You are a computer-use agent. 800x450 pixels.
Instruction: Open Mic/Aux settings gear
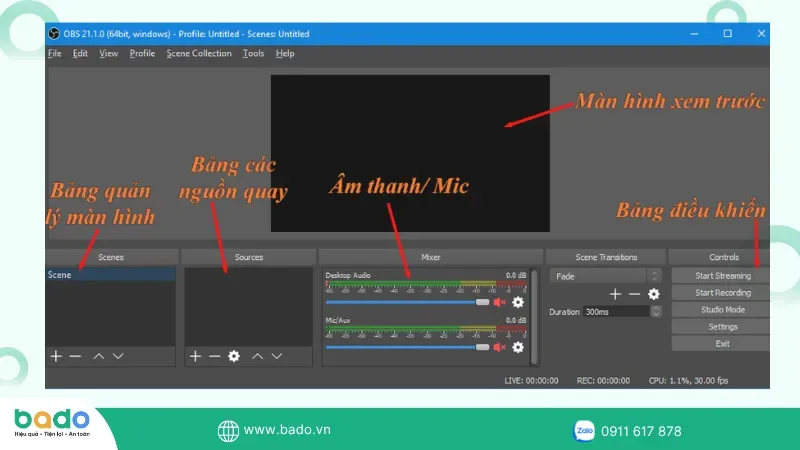(x=518, y=347)
